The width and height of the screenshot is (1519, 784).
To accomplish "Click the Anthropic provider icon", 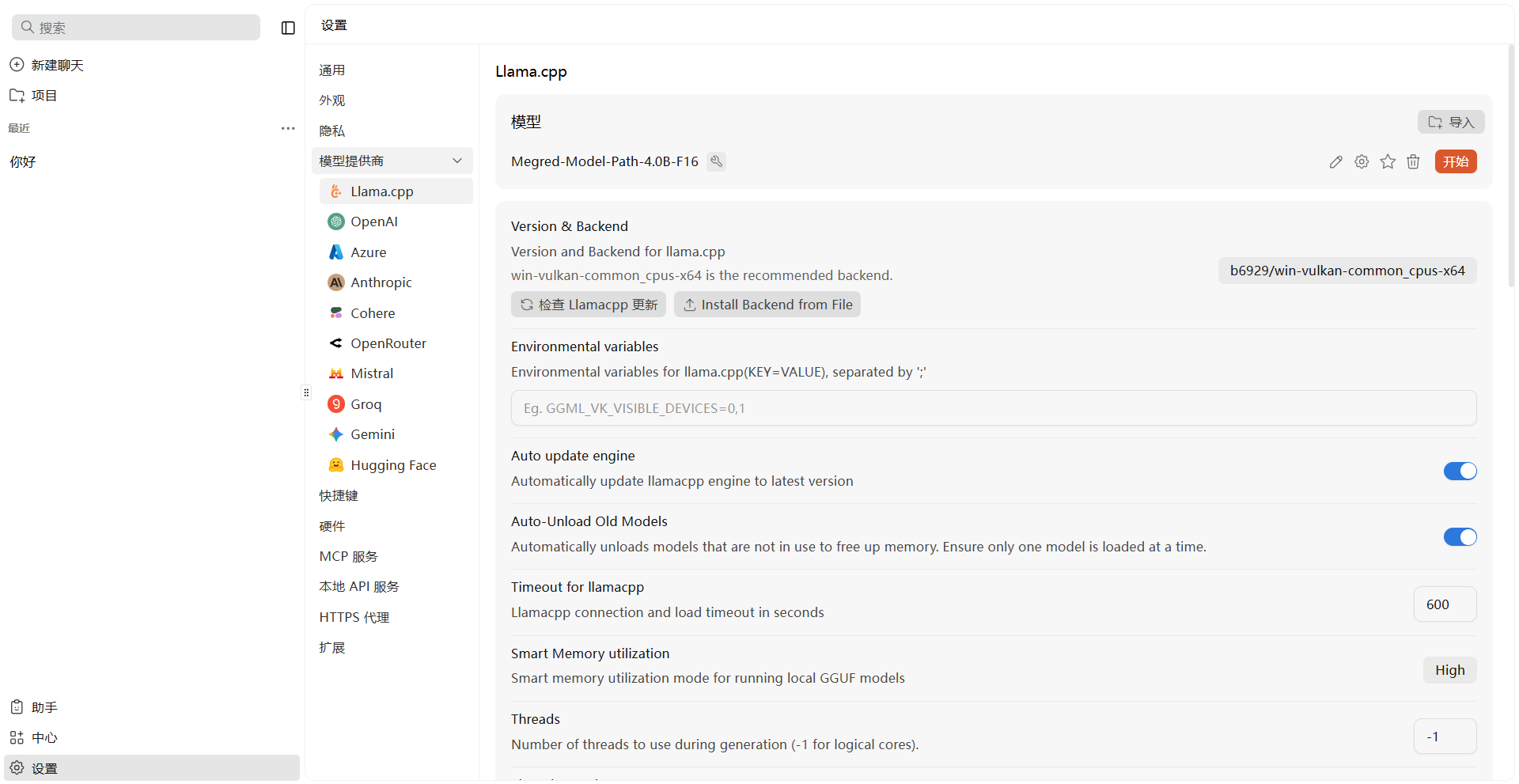I will [336, 282].
